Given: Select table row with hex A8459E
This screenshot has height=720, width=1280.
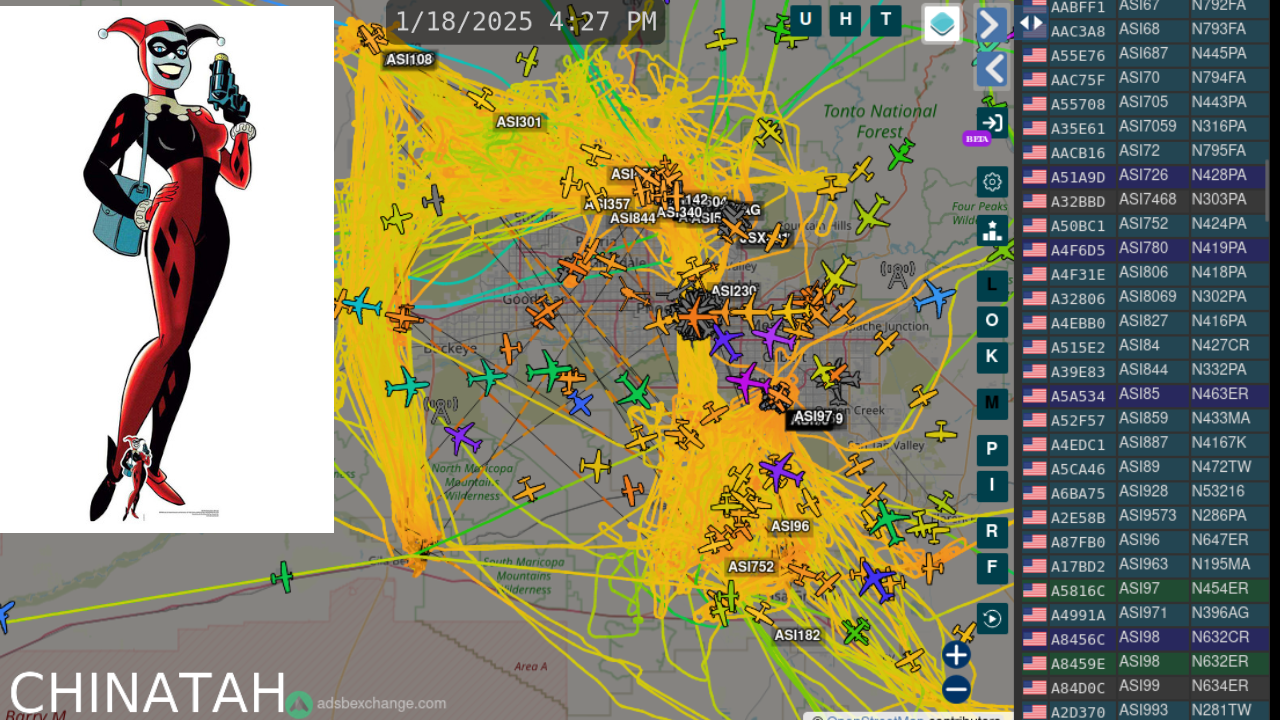Looking at the screenshot, I should (1145, 663).
